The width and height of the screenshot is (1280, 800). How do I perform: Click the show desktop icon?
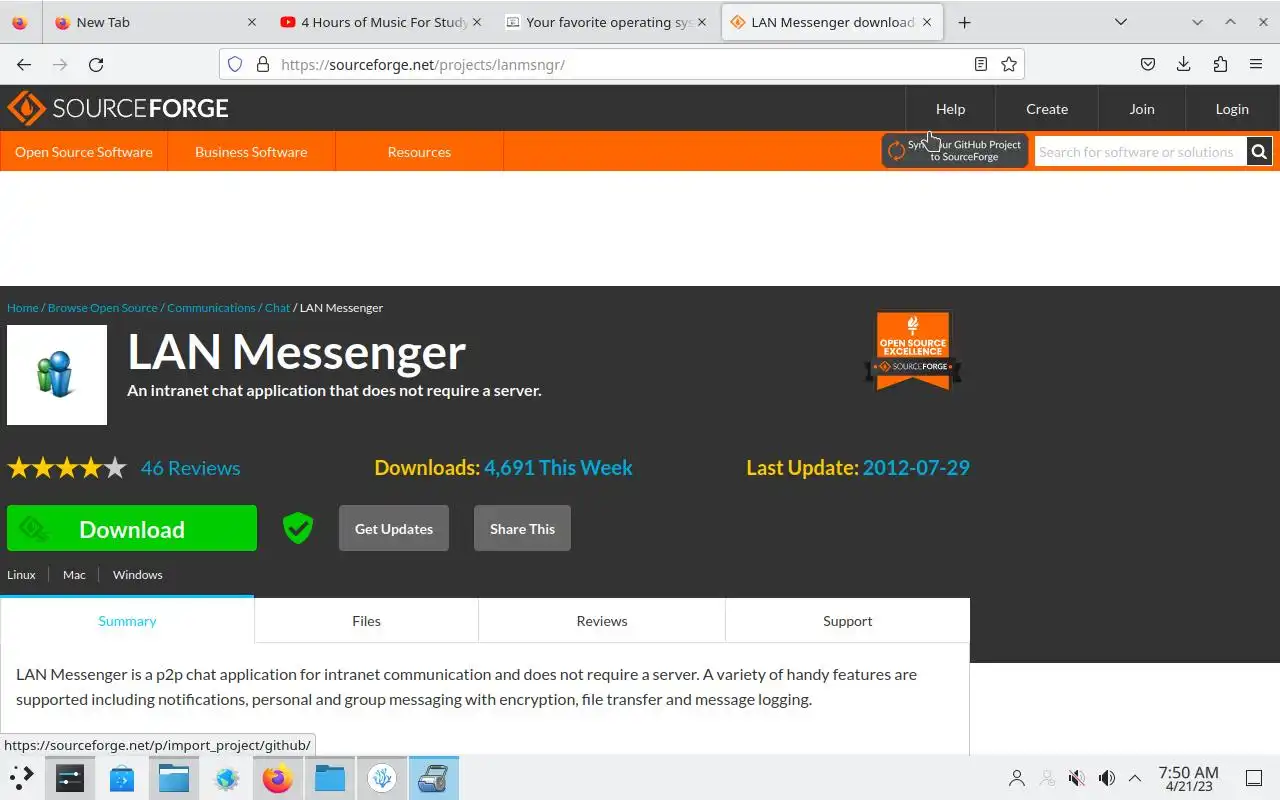(x=1254, y=778)
